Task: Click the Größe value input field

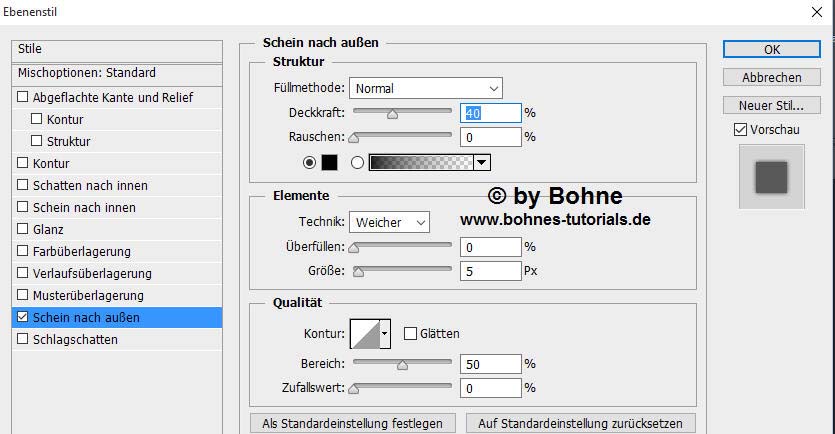Action: 490,271
